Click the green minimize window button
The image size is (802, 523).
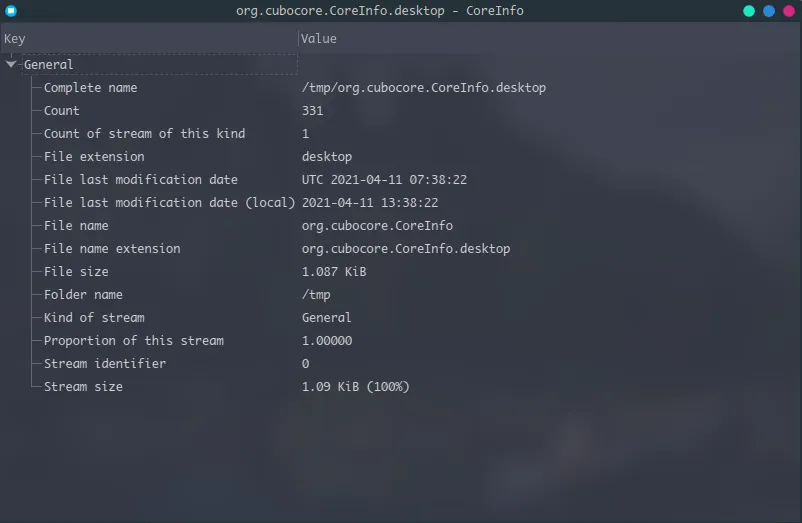pos(749,11)
